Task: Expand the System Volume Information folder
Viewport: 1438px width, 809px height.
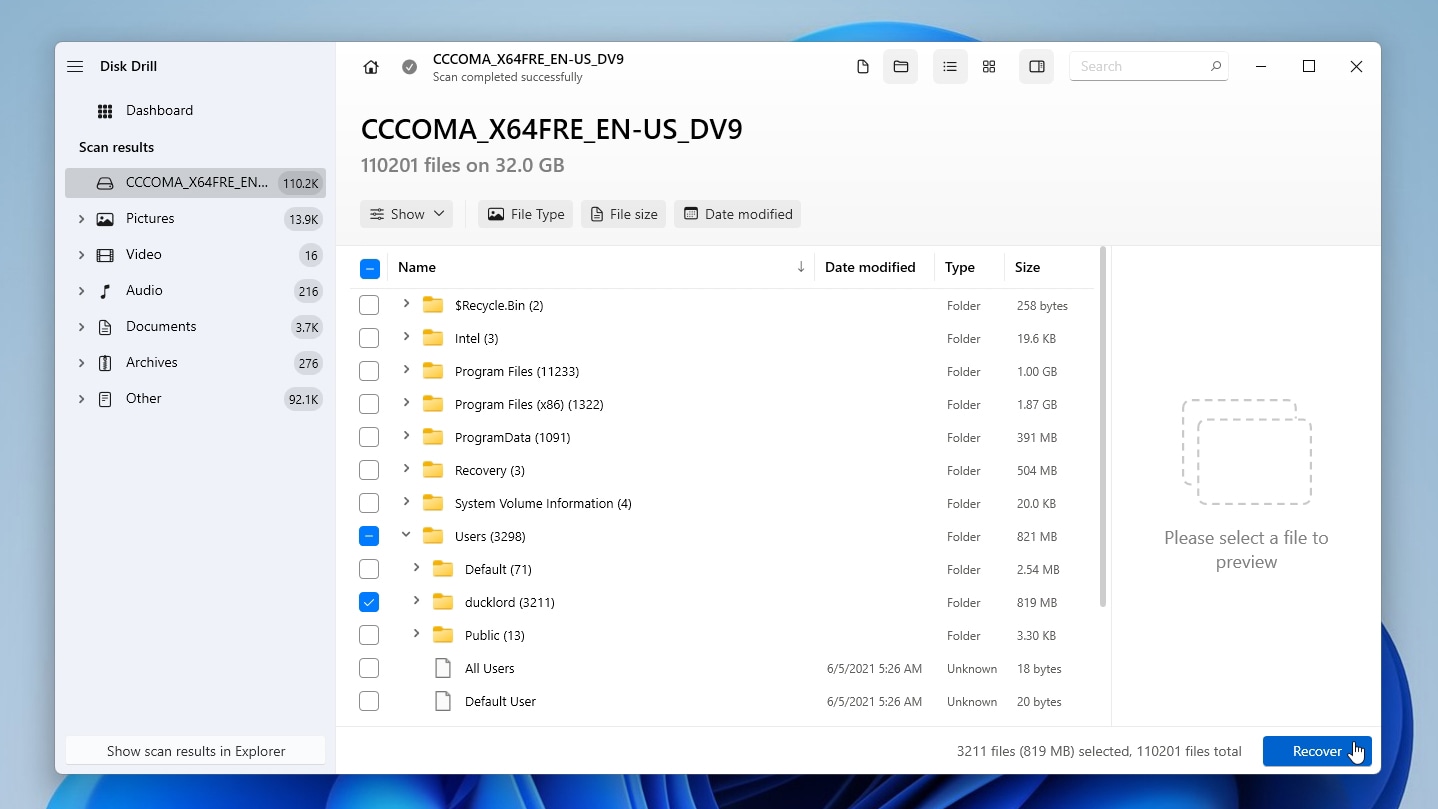Action: tap(406, 502)
